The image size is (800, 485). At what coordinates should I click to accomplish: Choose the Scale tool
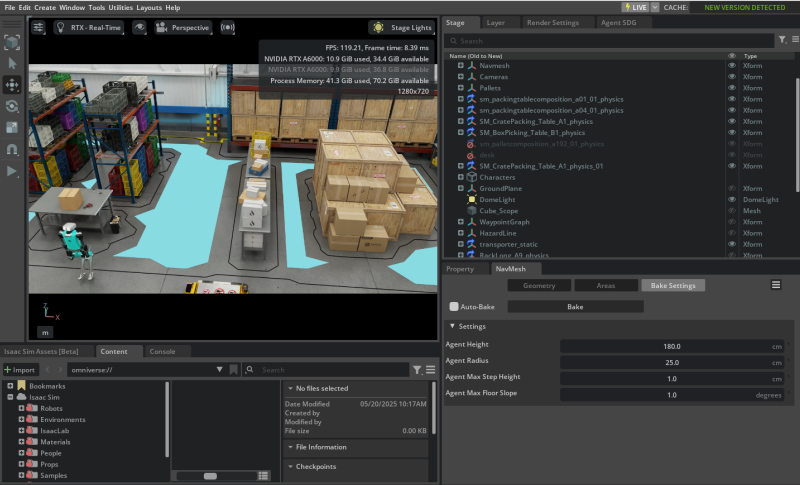[x=12, y=127]
